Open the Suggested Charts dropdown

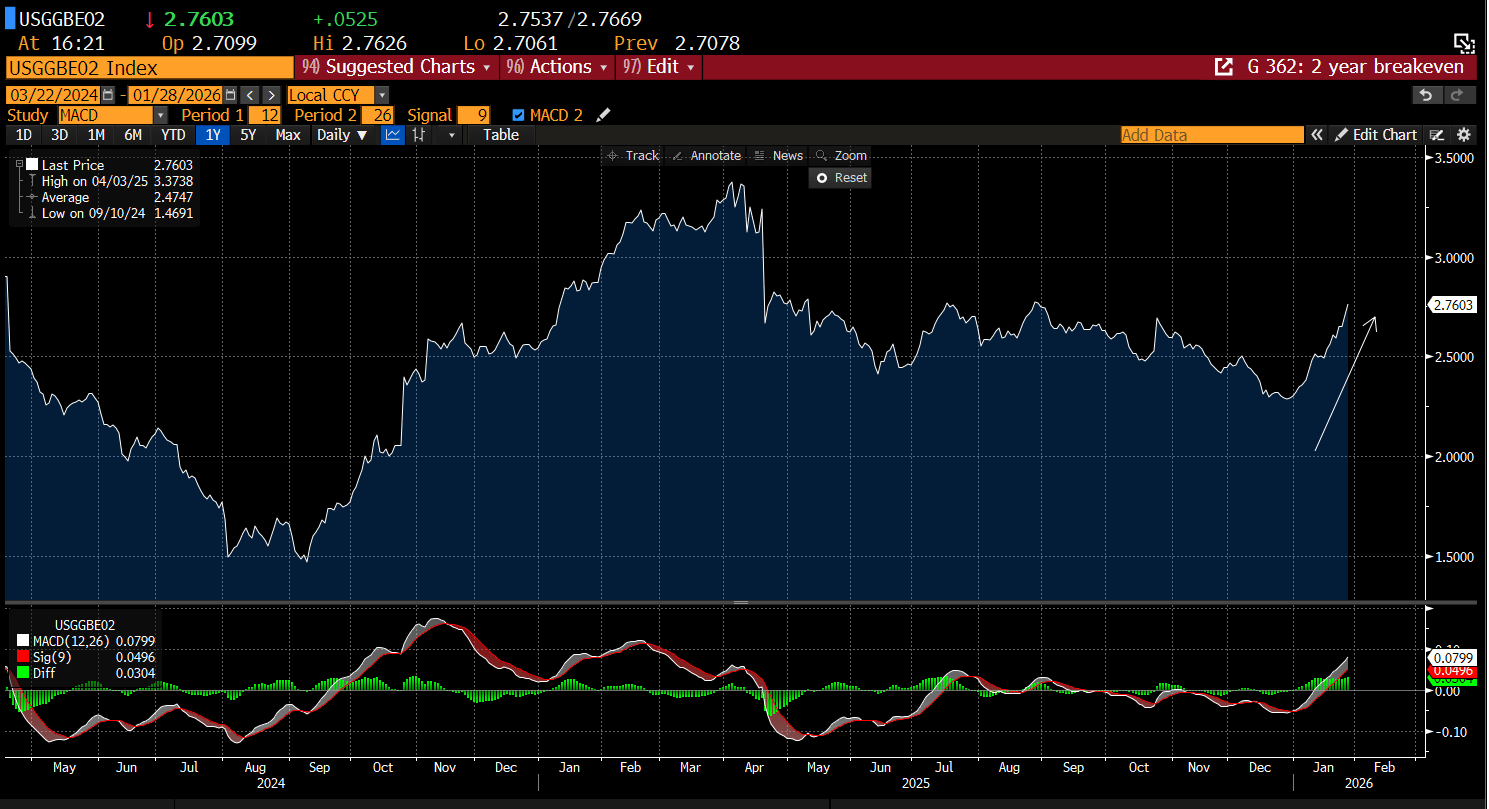[x=397, y=67]
